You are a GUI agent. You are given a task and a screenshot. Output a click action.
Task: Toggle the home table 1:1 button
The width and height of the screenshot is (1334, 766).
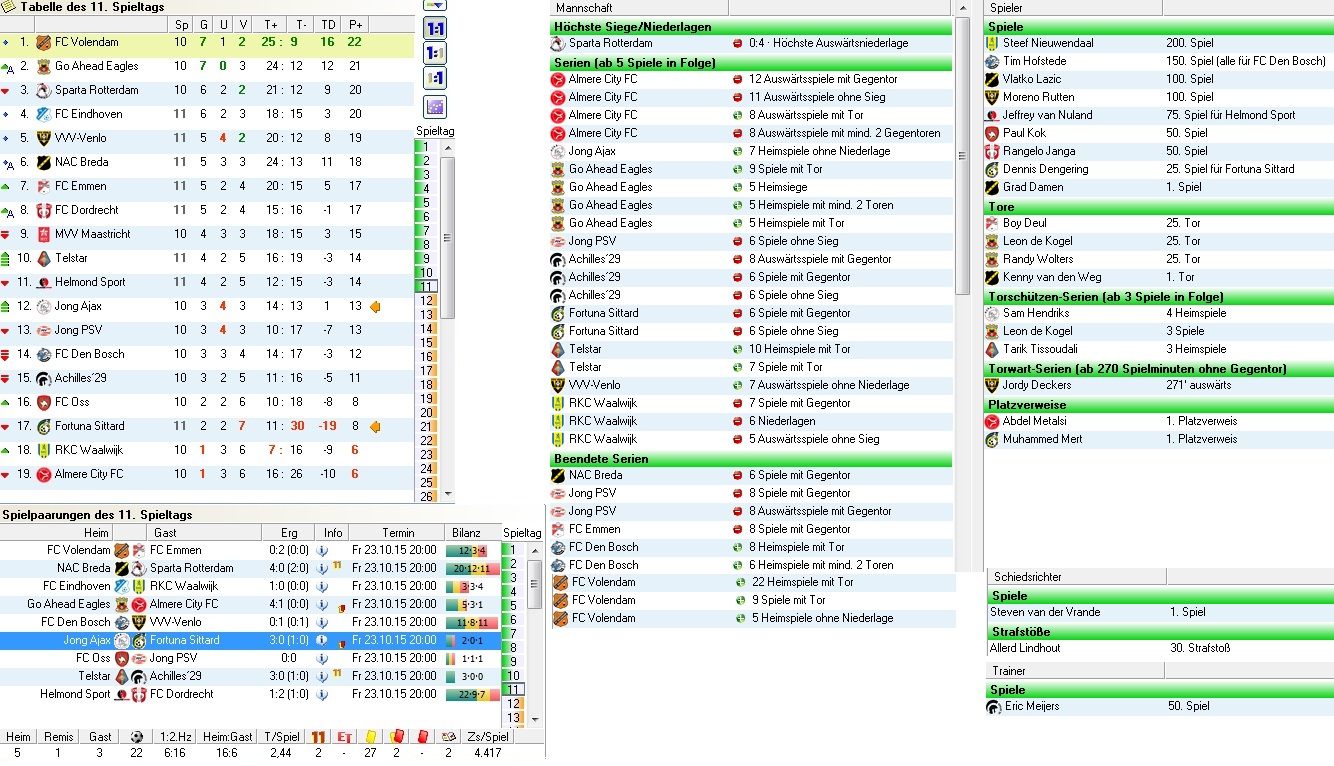tap(435, 53)
